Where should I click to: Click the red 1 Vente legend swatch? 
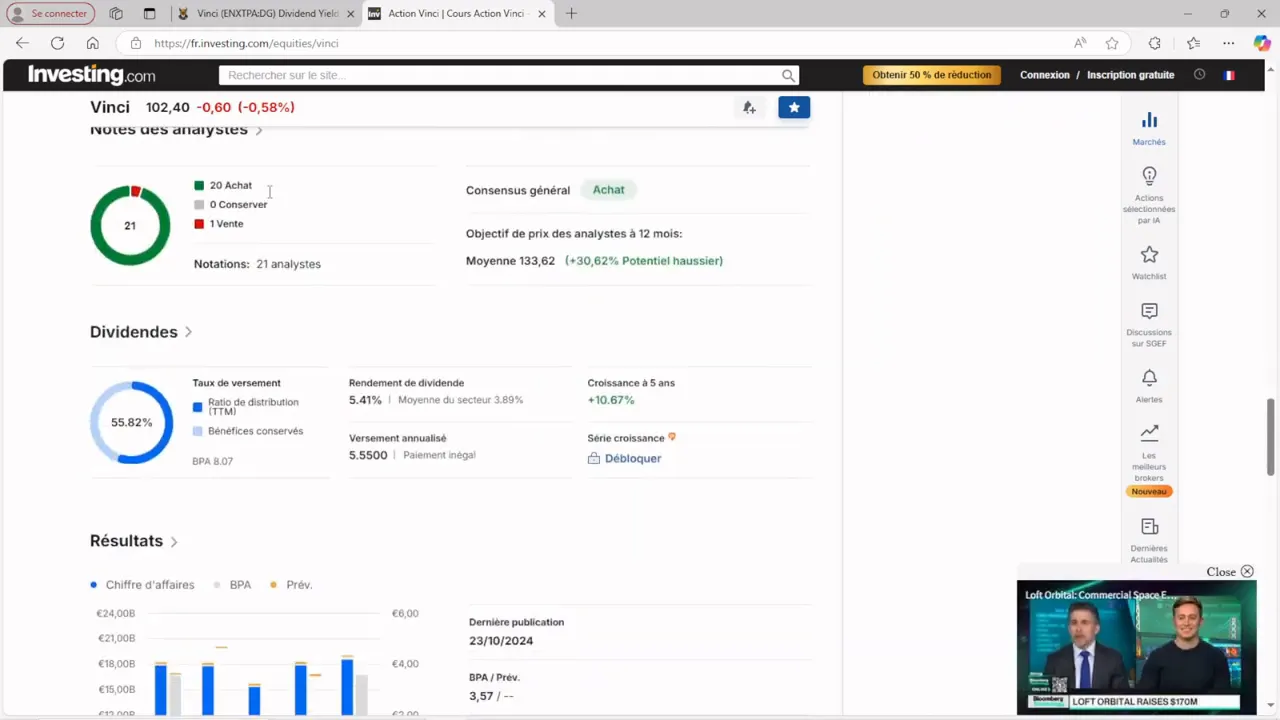point(199,224)
